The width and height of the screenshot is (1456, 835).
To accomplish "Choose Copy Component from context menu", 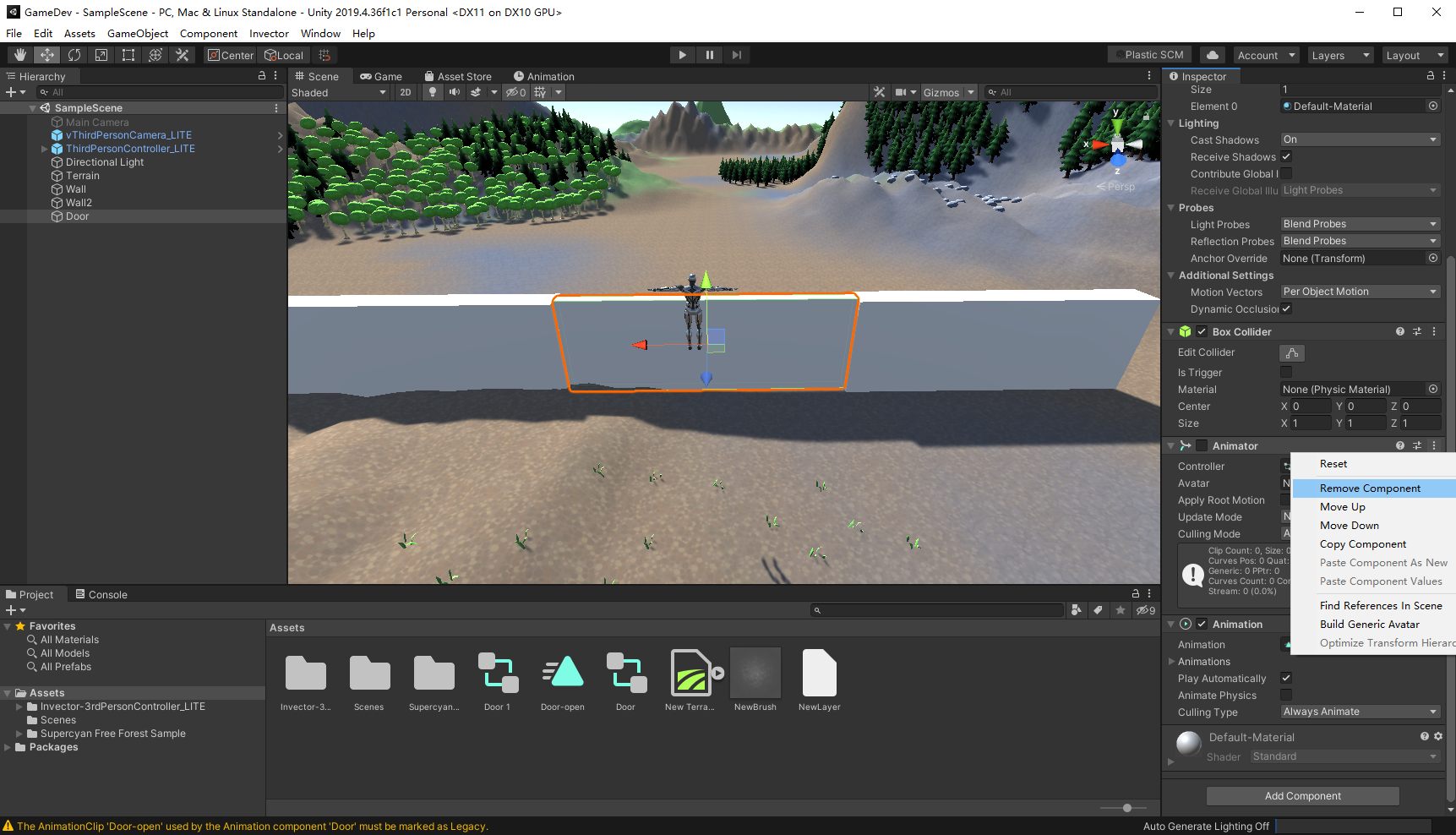I will [1362, 544].
